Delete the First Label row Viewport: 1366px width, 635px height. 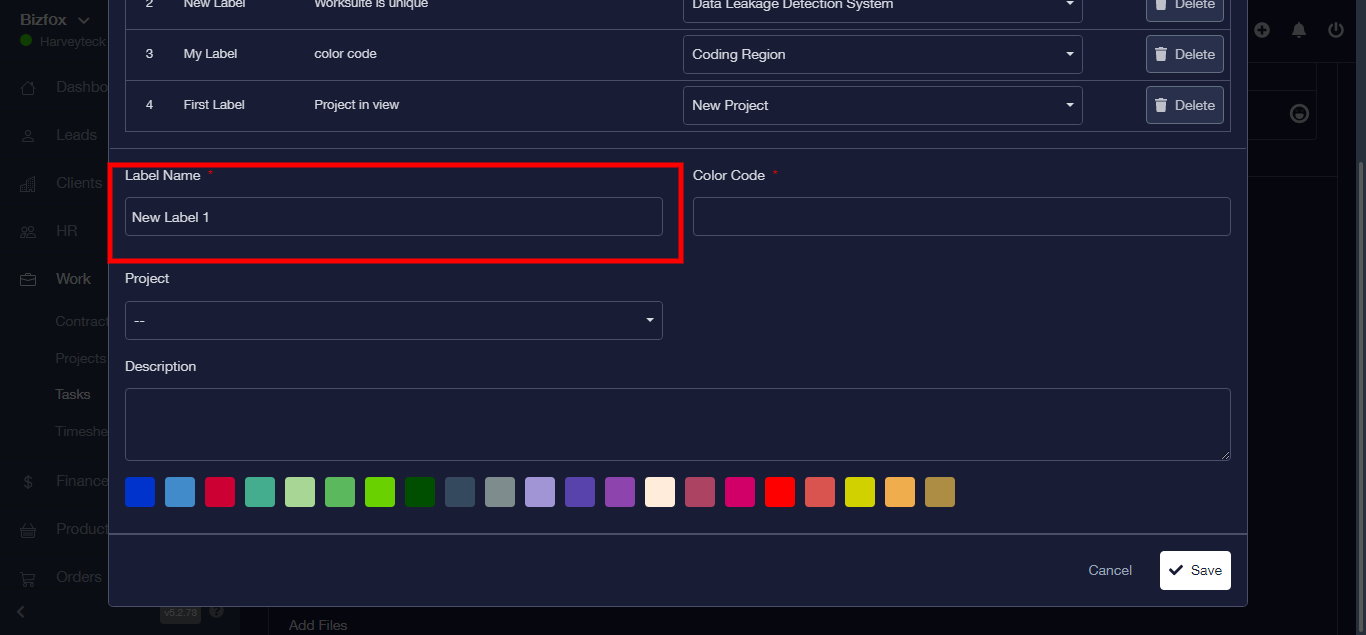pos(1184,105)
